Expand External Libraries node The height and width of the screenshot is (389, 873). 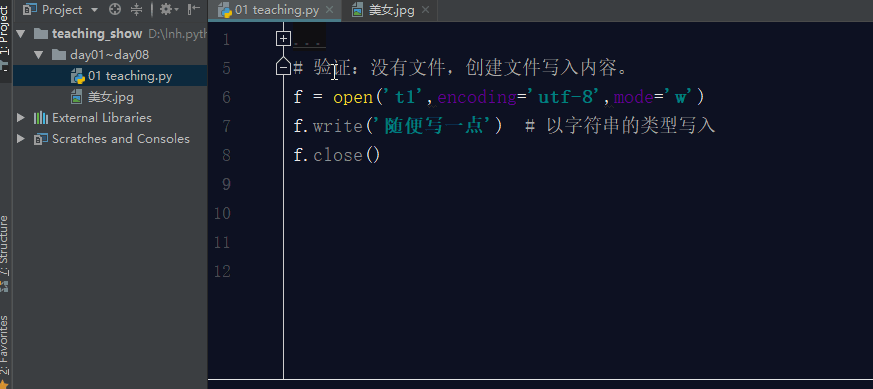pos(21,118)
